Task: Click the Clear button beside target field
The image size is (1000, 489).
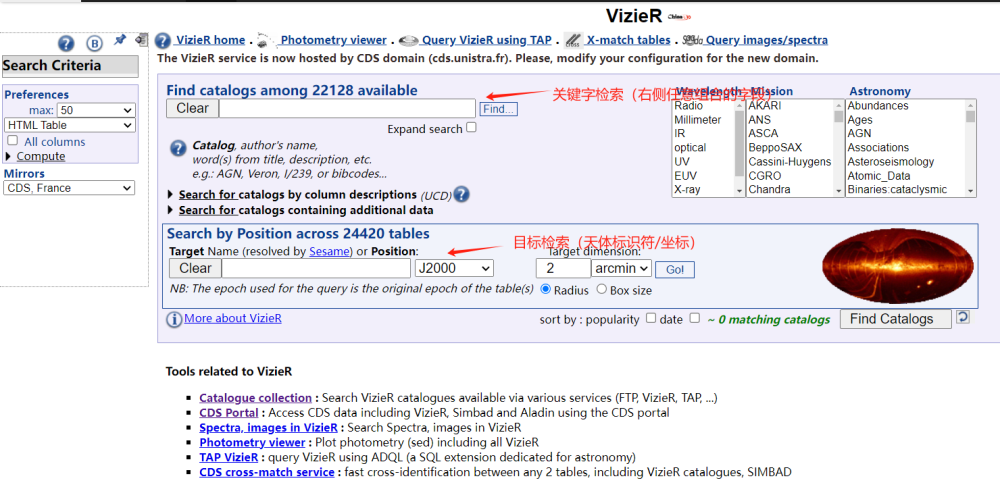Action: (x=195, y=268)
